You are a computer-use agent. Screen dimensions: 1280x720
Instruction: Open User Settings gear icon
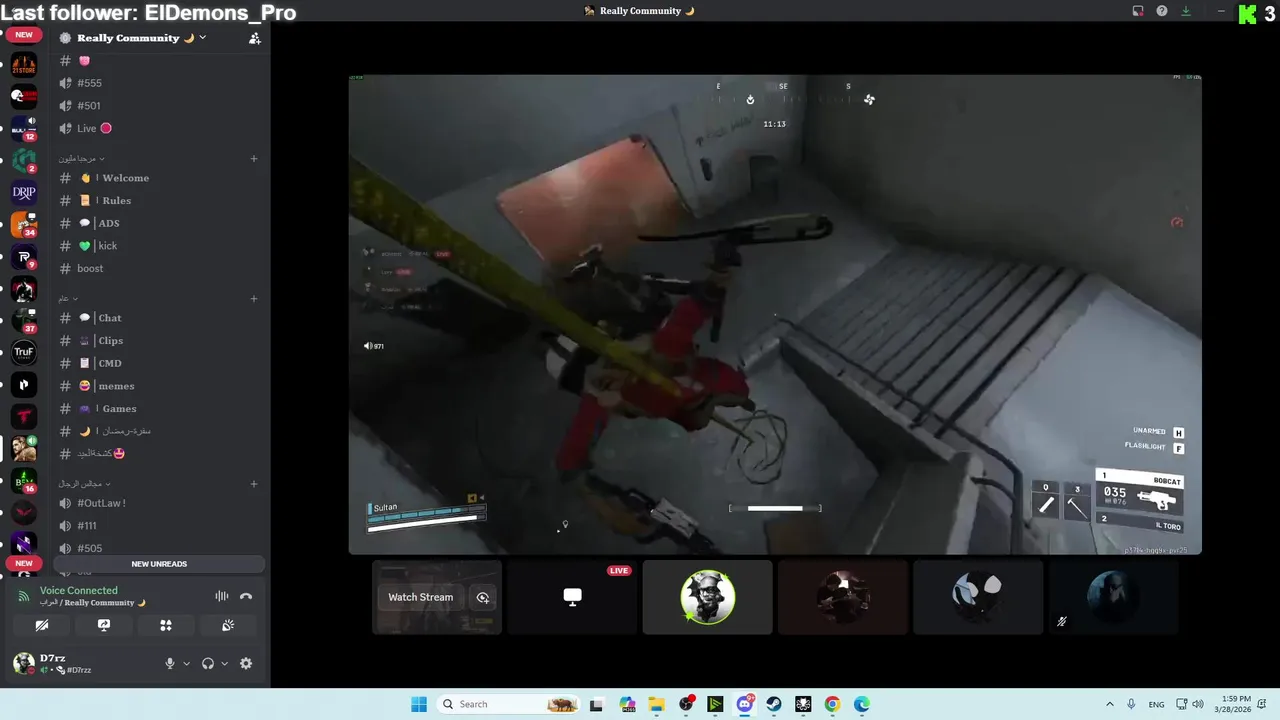246,664
